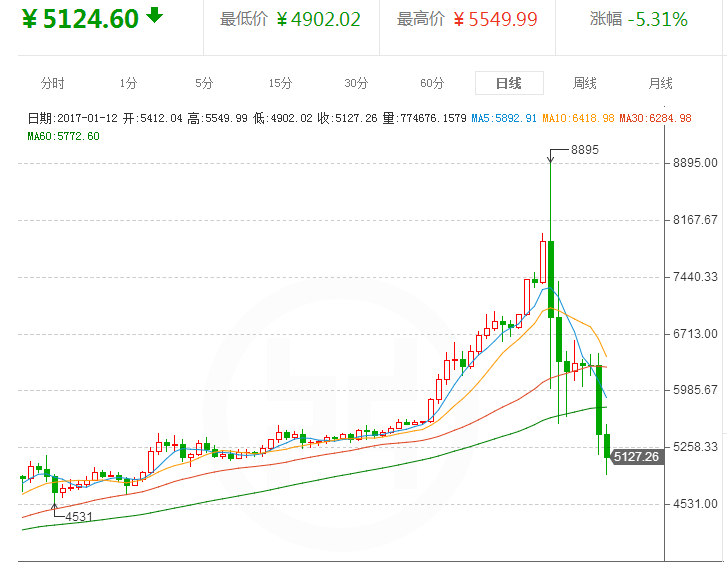This screenshot has height=562, width=727.
Task: Click the tall green candlestick at the 8895 peak
Action: 551,279
